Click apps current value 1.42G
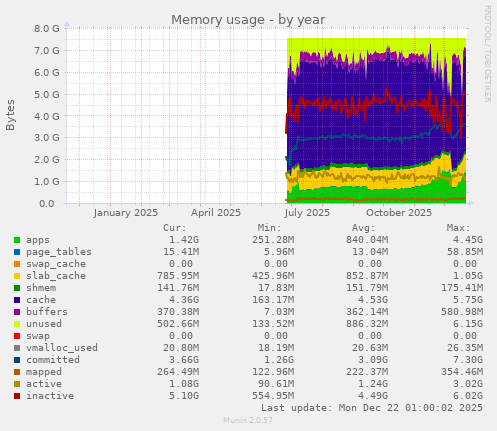This screenshot has width=497, height=431. 184,240
